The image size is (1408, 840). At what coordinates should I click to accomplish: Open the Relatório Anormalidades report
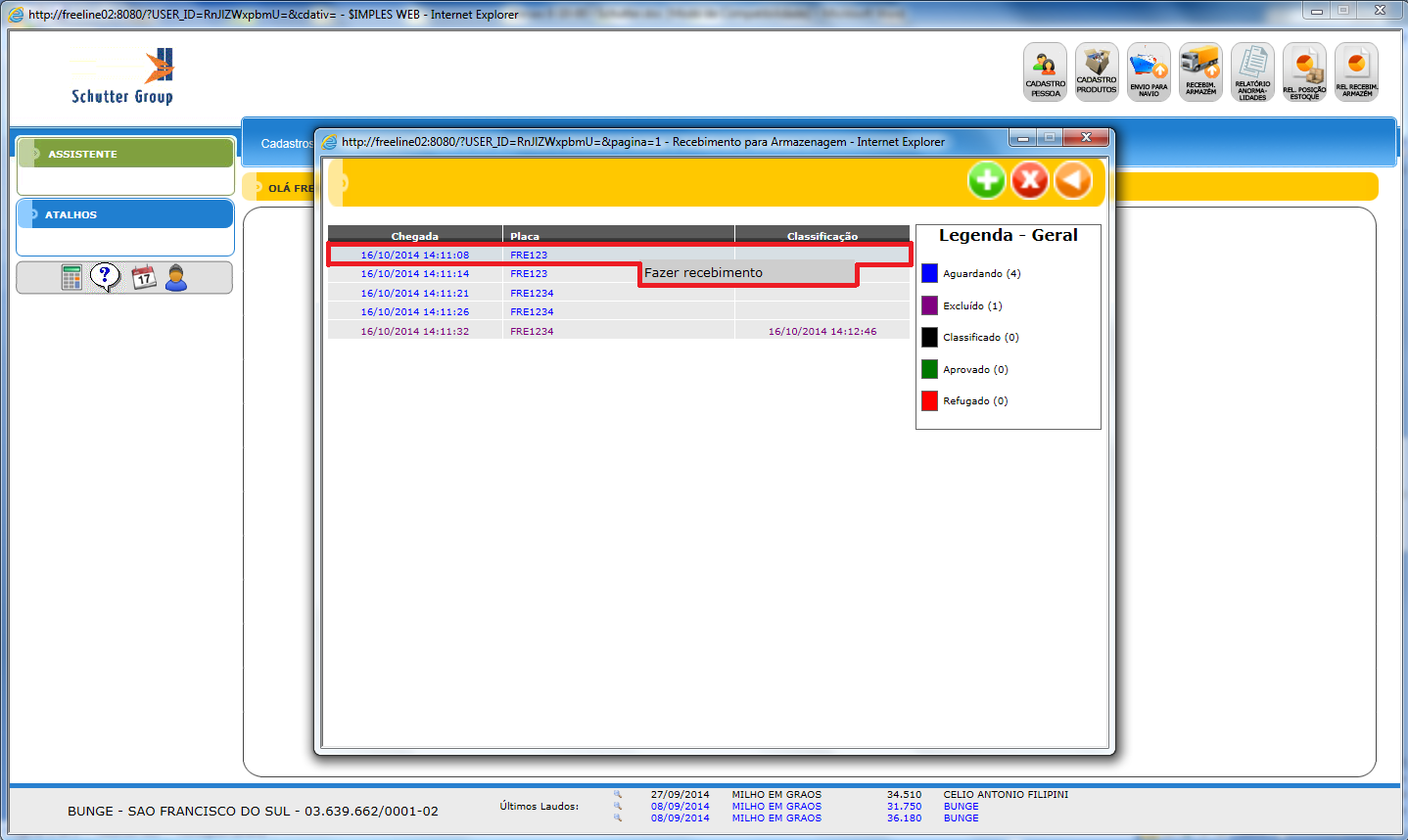click(x=1252, y=71)
